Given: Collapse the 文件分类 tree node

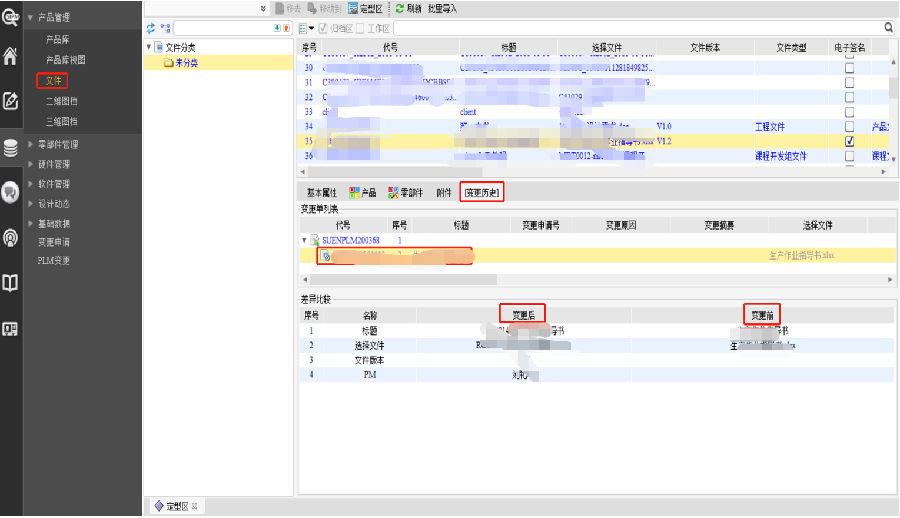Looking at the screenshot, I should pos(150,47).
